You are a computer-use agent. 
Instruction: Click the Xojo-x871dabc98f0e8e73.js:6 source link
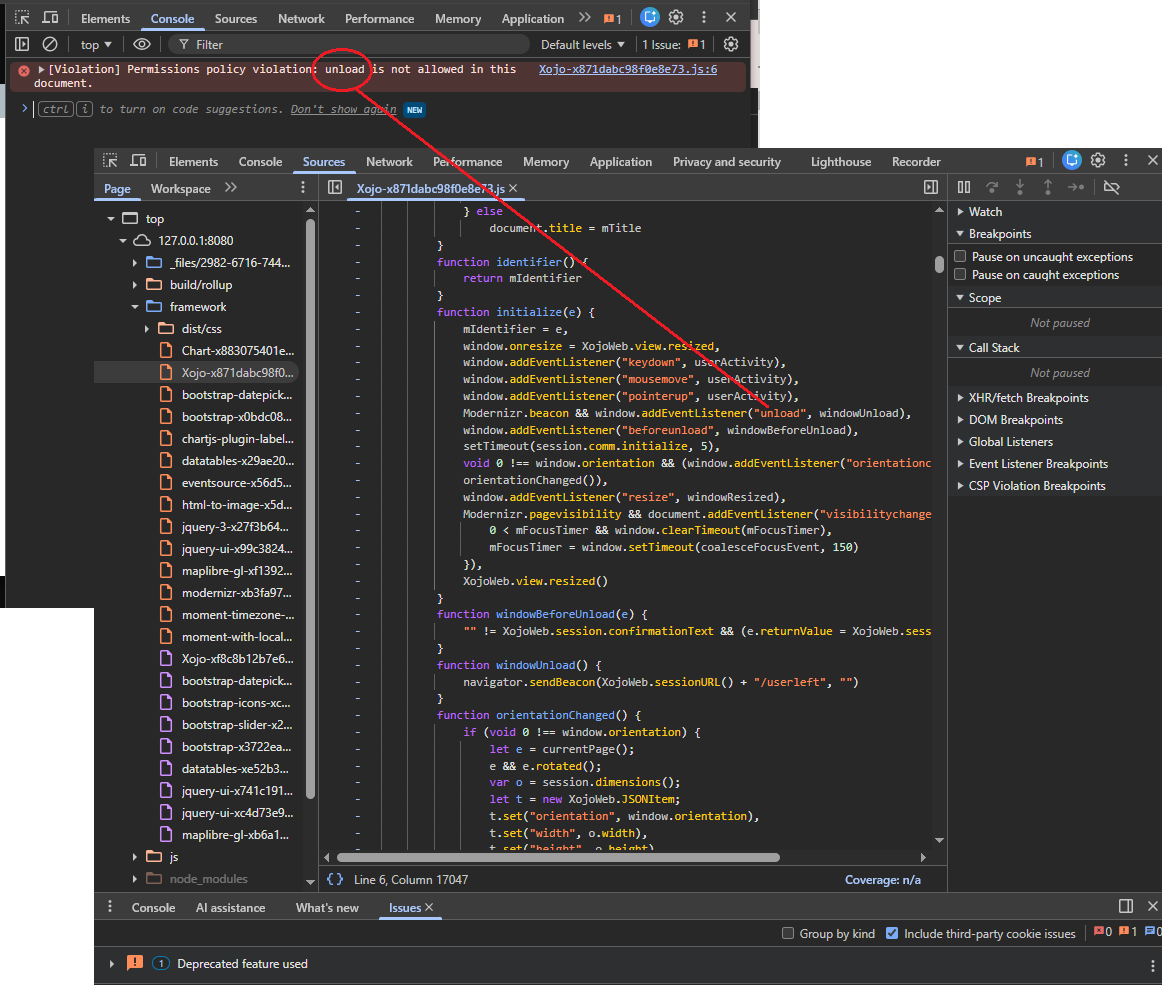[x=627, y=69]
